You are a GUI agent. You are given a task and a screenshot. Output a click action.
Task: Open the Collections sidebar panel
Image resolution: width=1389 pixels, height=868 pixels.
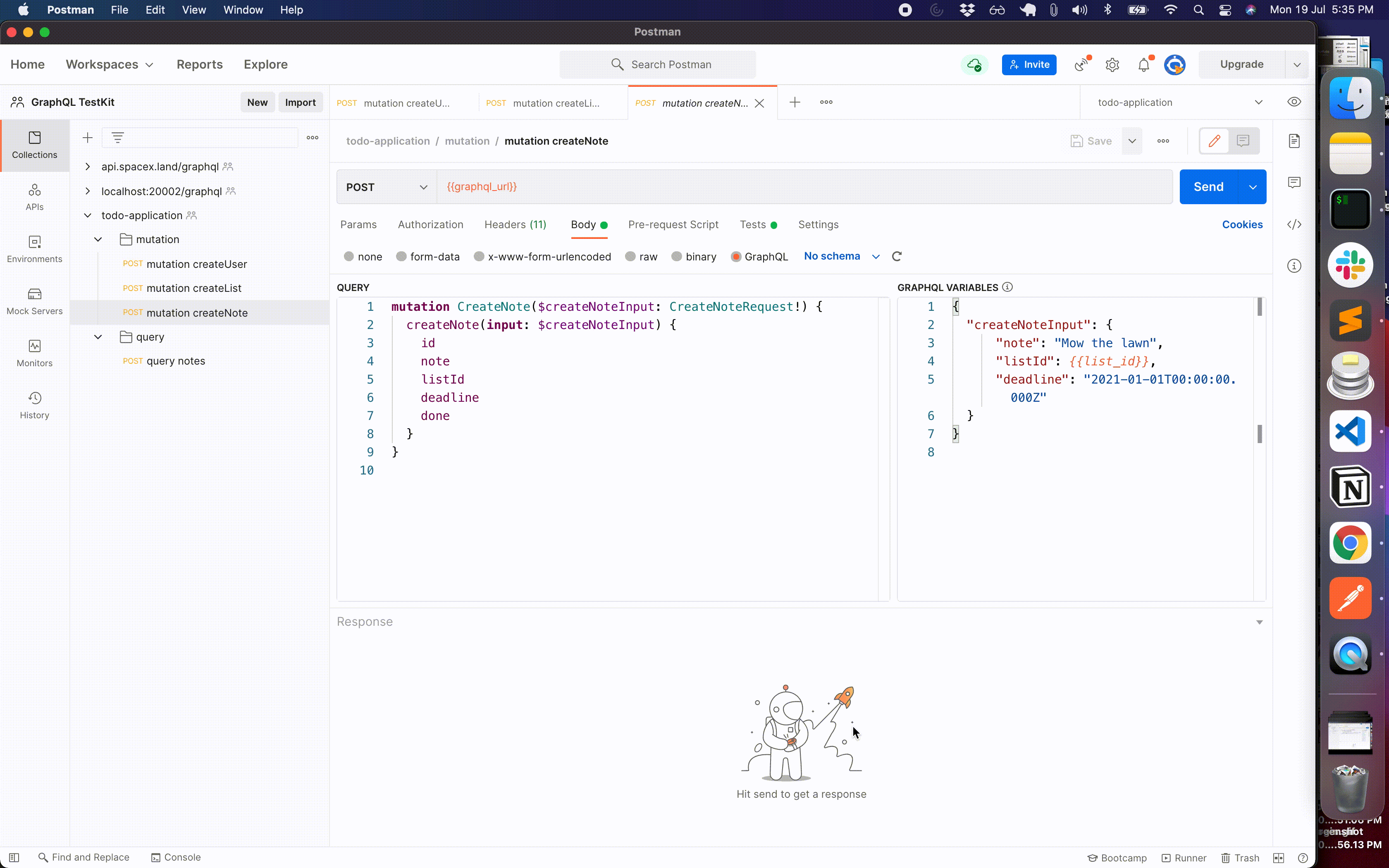click(34, 145)
